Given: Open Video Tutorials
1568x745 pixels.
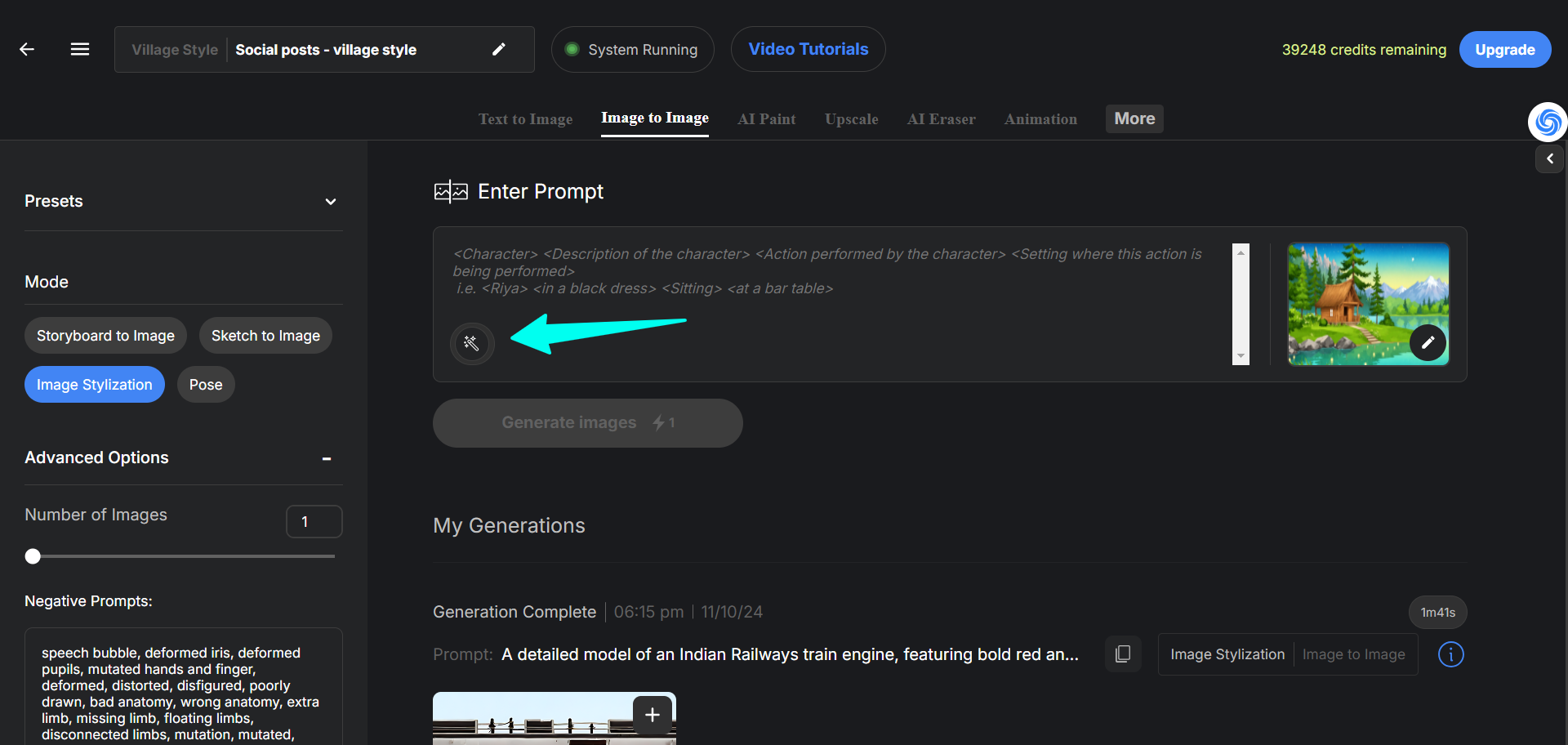Looking at the screenshot, I should (808, 49).
